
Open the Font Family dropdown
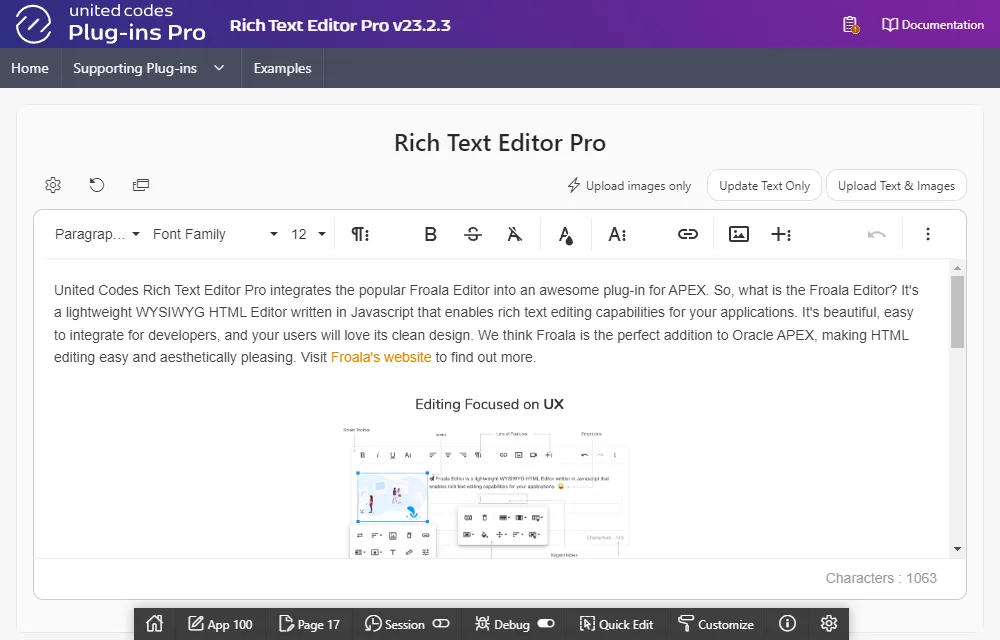pyautogui.click(x=215, y=234)
